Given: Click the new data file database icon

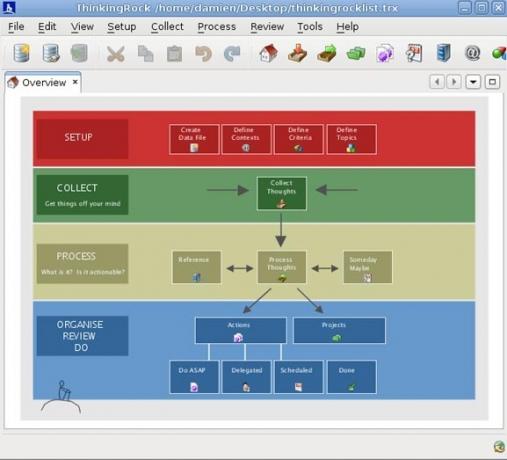Looking at the screenshot, I should click(22, 53).
